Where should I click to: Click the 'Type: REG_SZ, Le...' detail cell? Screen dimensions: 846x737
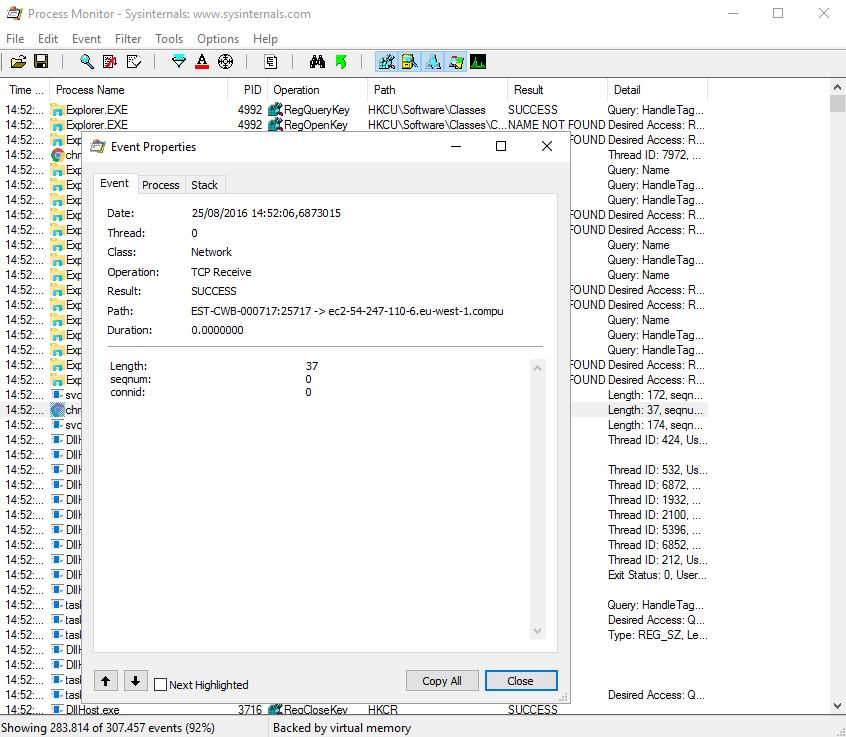[x=657, y=635]
